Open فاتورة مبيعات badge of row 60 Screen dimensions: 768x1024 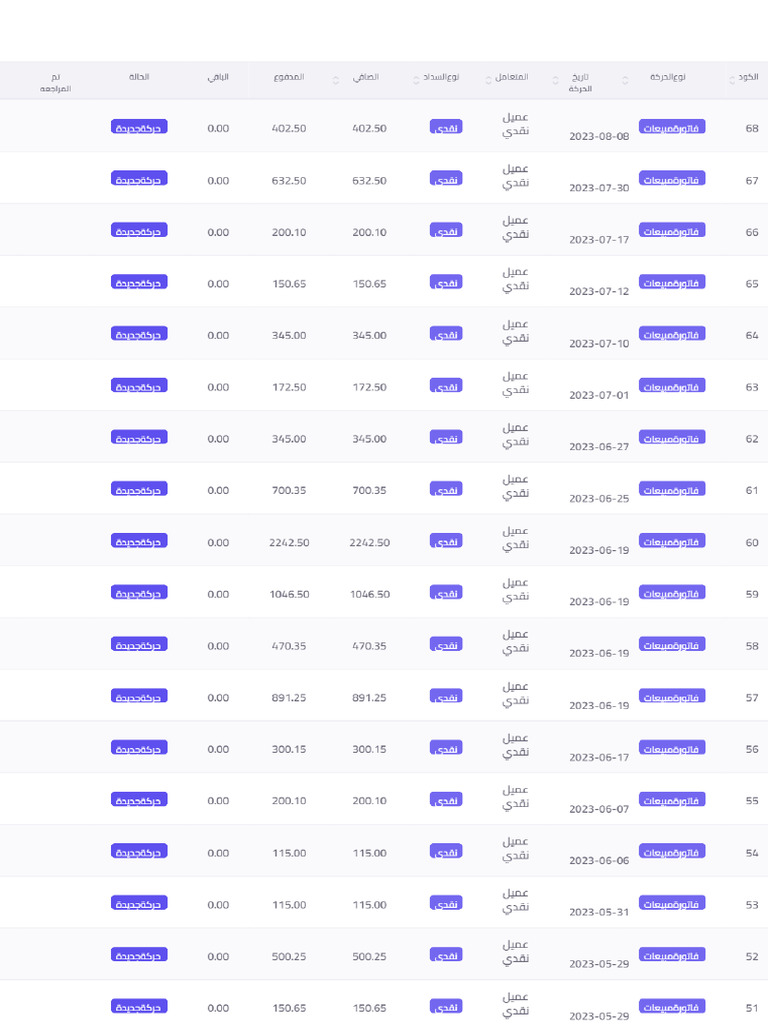point(671,541)
